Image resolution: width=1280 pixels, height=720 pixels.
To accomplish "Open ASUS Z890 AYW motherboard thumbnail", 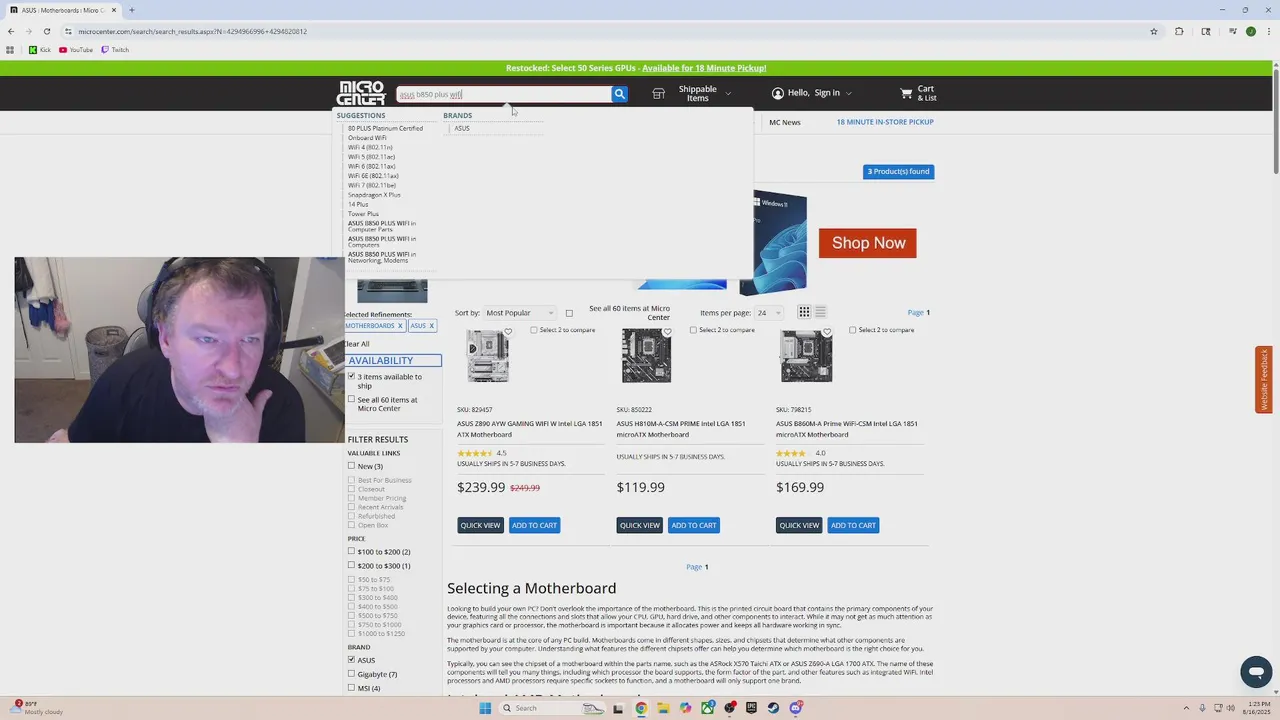I will pyautogui.click(x=488, y=357).
